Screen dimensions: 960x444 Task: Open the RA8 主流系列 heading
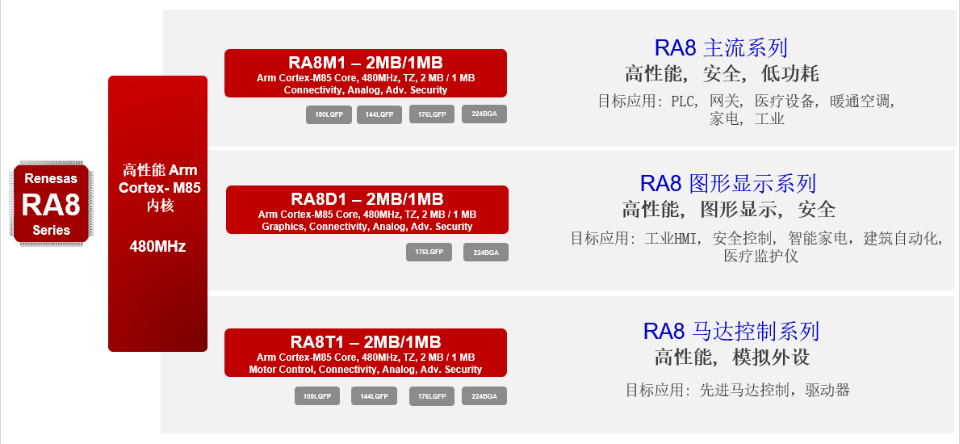(721, 48)
